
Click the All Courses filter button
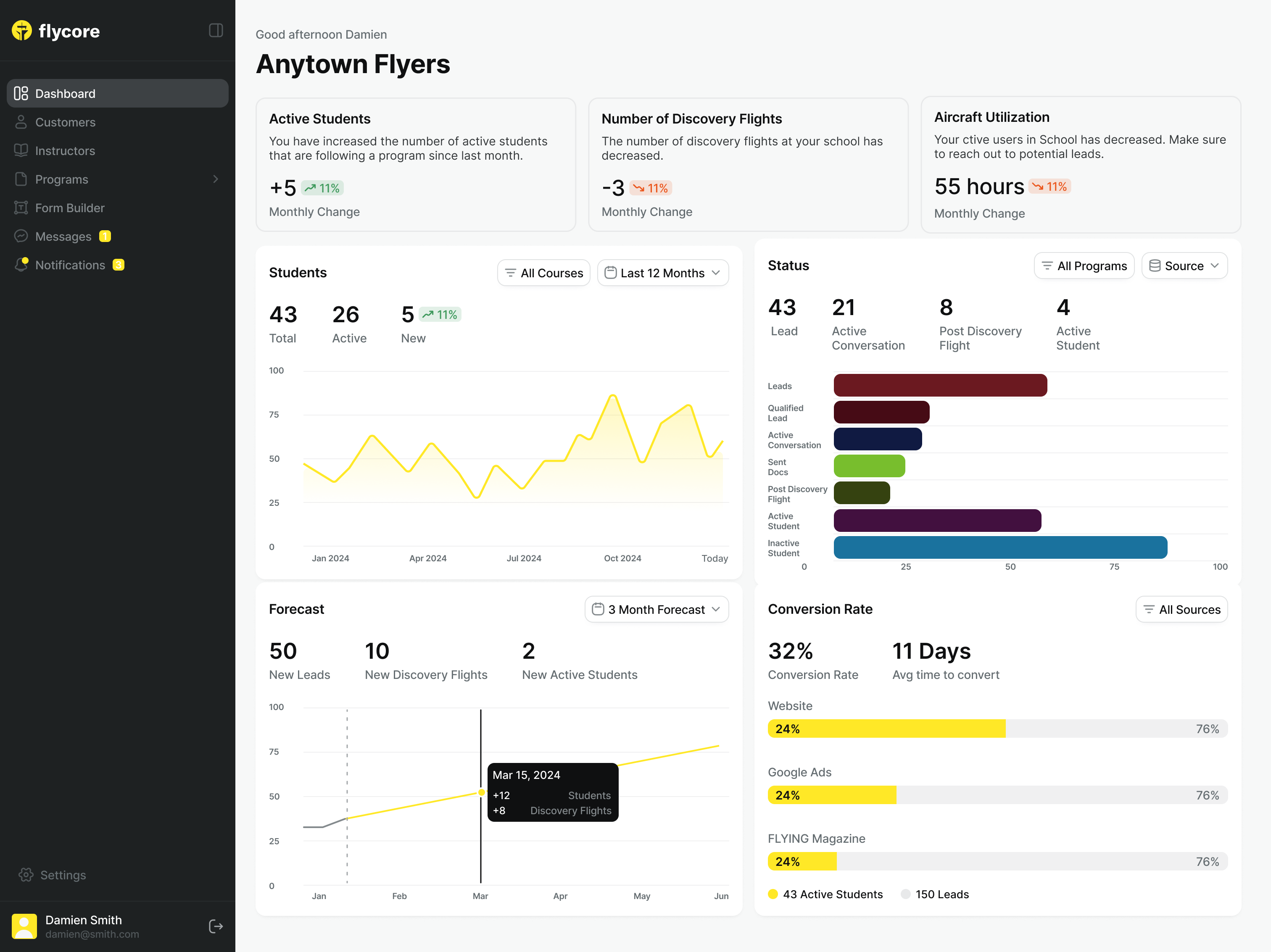pos(543,273)
